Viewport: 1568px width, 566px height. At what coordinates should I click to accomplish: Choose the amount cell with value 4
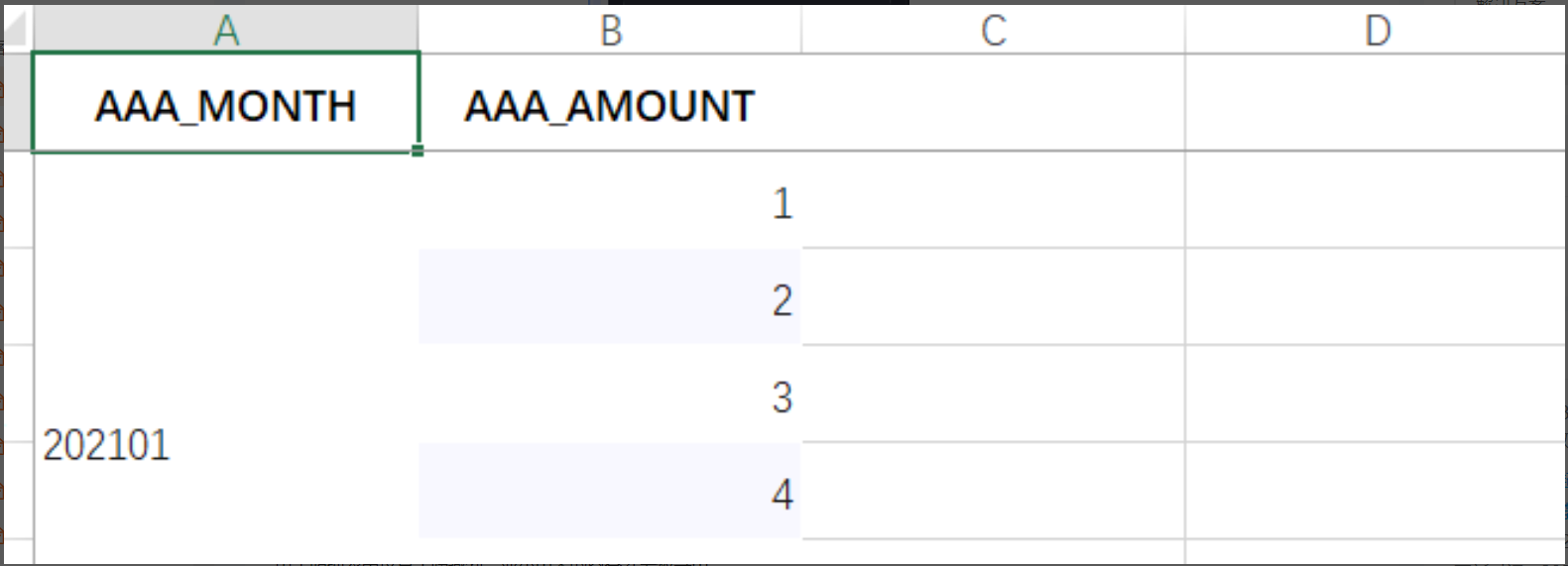point(610,492)
